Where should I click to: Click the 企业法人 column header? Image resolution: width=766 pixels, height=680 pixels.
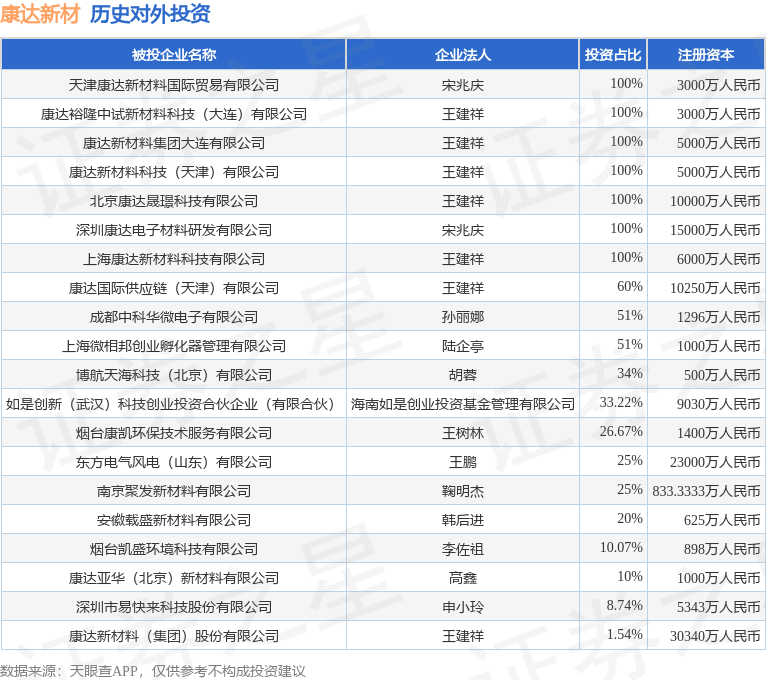463,55
